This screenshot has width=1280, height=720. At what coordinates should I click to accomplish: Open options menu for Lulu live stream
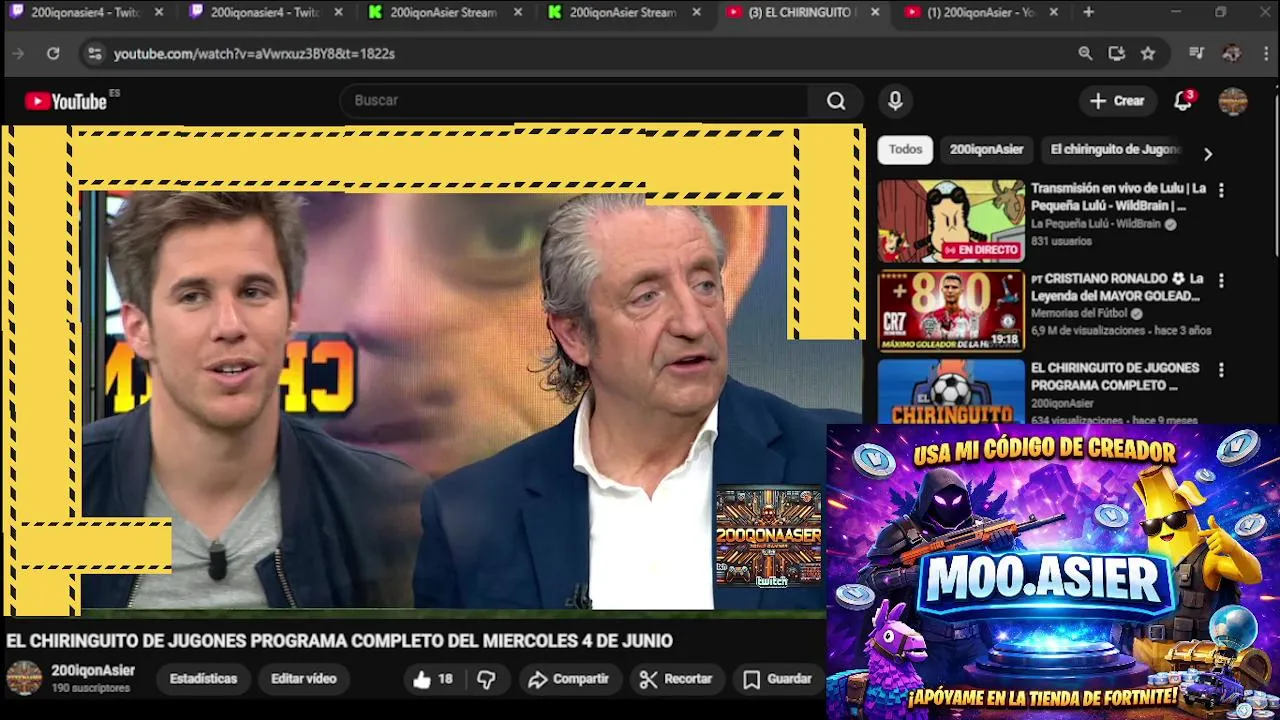(1220, 190)
